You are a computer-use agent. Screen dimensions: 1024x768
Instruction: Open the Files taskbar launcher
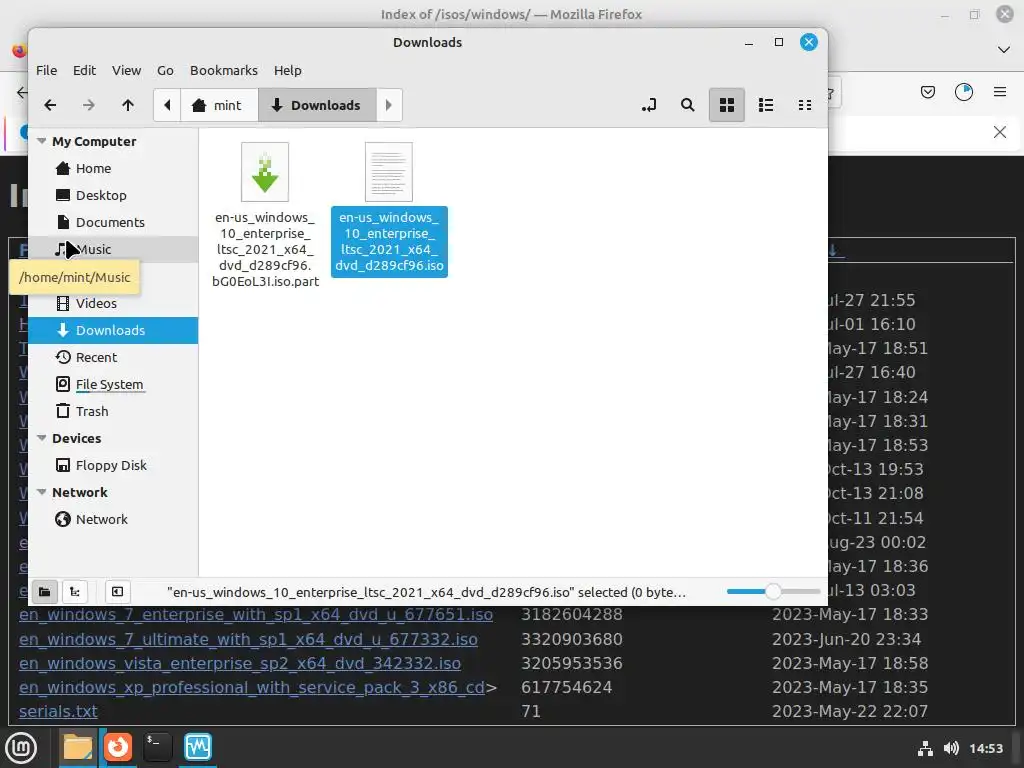78,748
